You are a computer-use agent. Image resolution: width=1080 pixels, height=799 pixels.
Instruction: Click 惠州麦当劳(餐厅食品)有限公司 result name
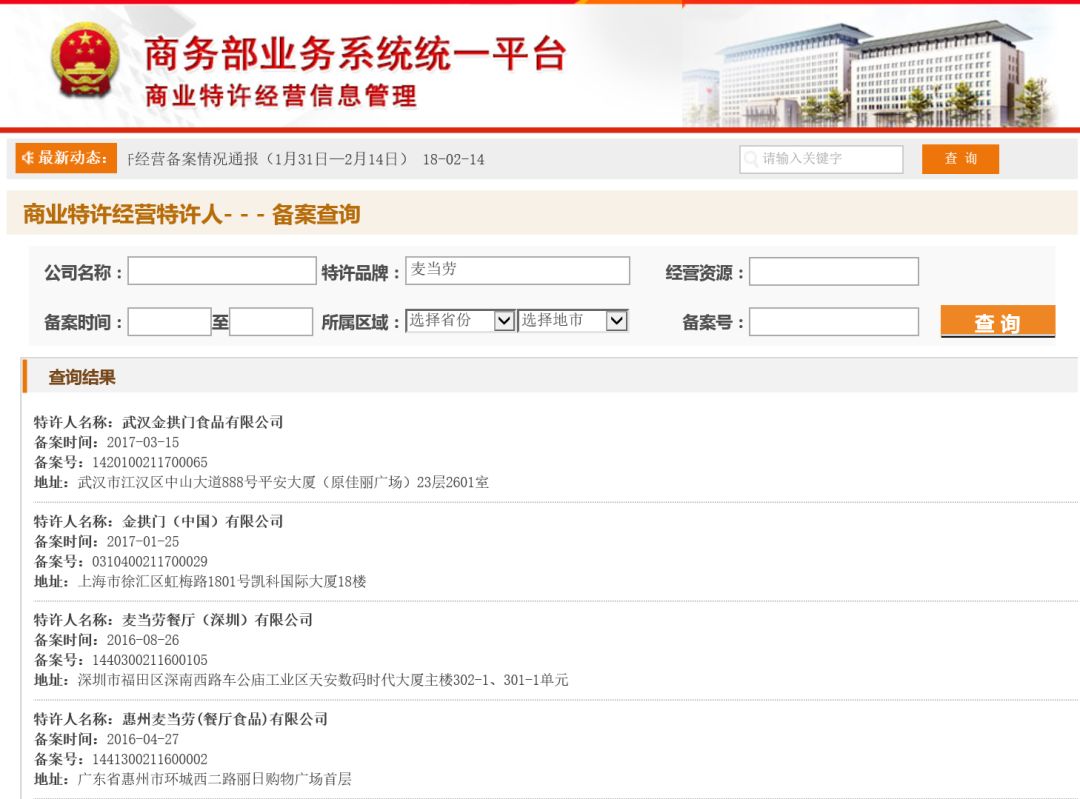pos(225,719)
